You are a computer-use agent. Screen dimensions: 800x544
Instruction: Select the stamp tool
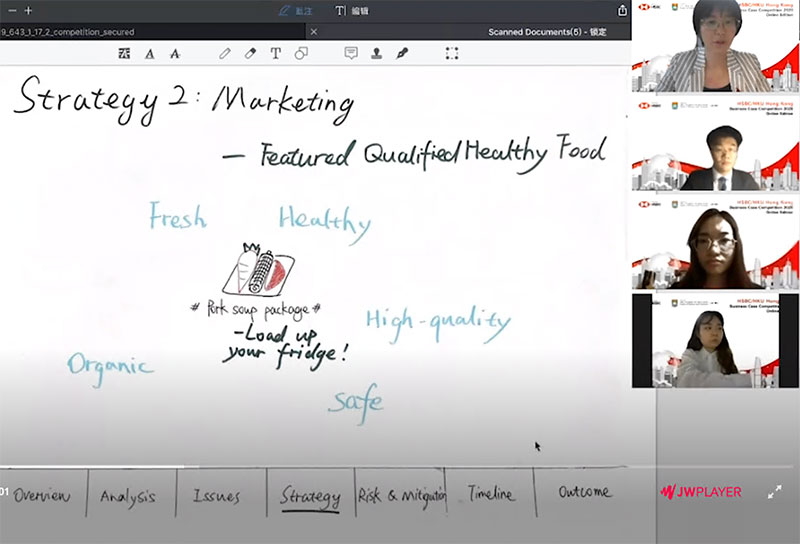coord(377,53)
